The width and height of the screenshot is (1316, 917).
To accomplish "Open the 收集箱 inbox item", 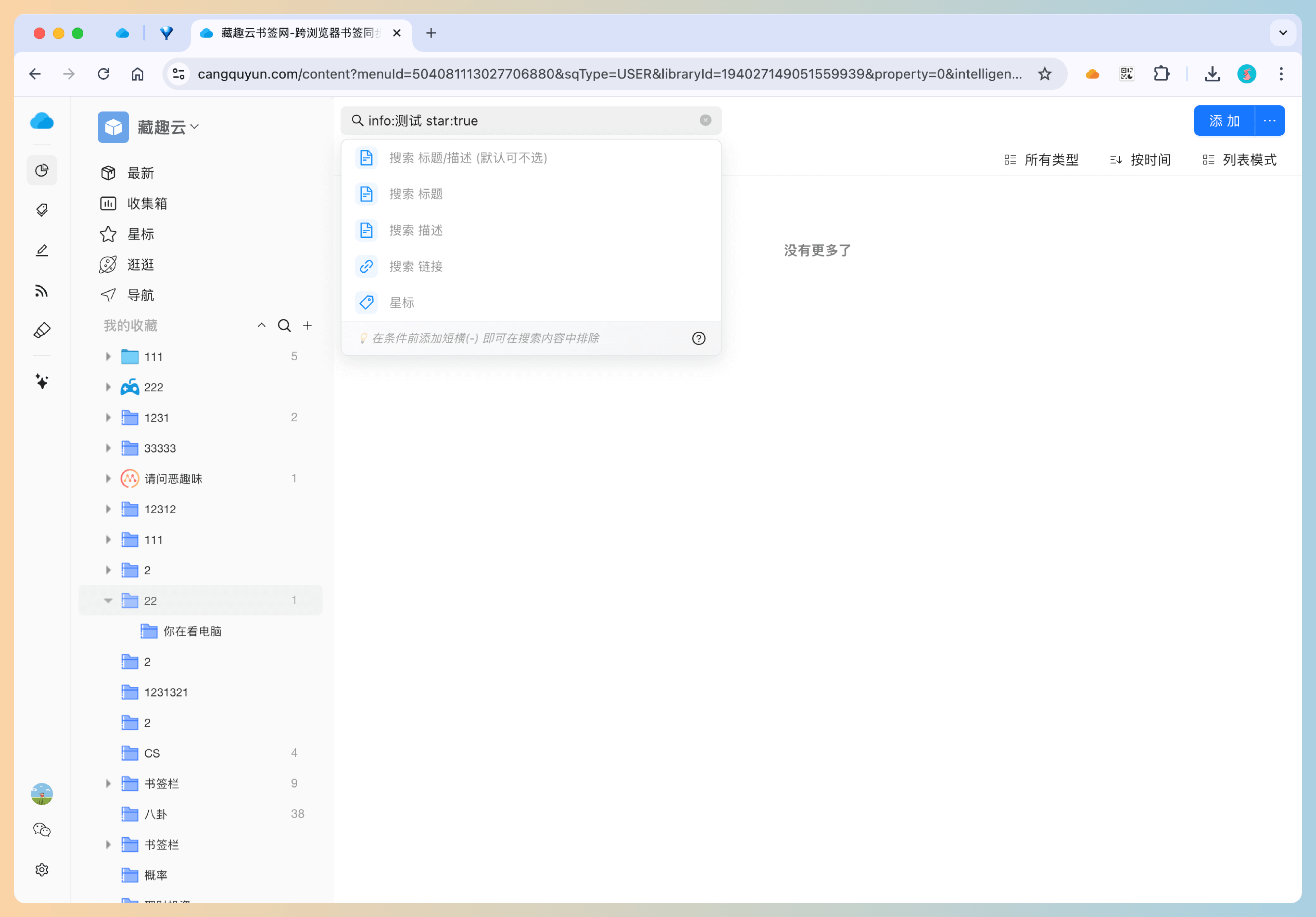I will tap(147, 204).
